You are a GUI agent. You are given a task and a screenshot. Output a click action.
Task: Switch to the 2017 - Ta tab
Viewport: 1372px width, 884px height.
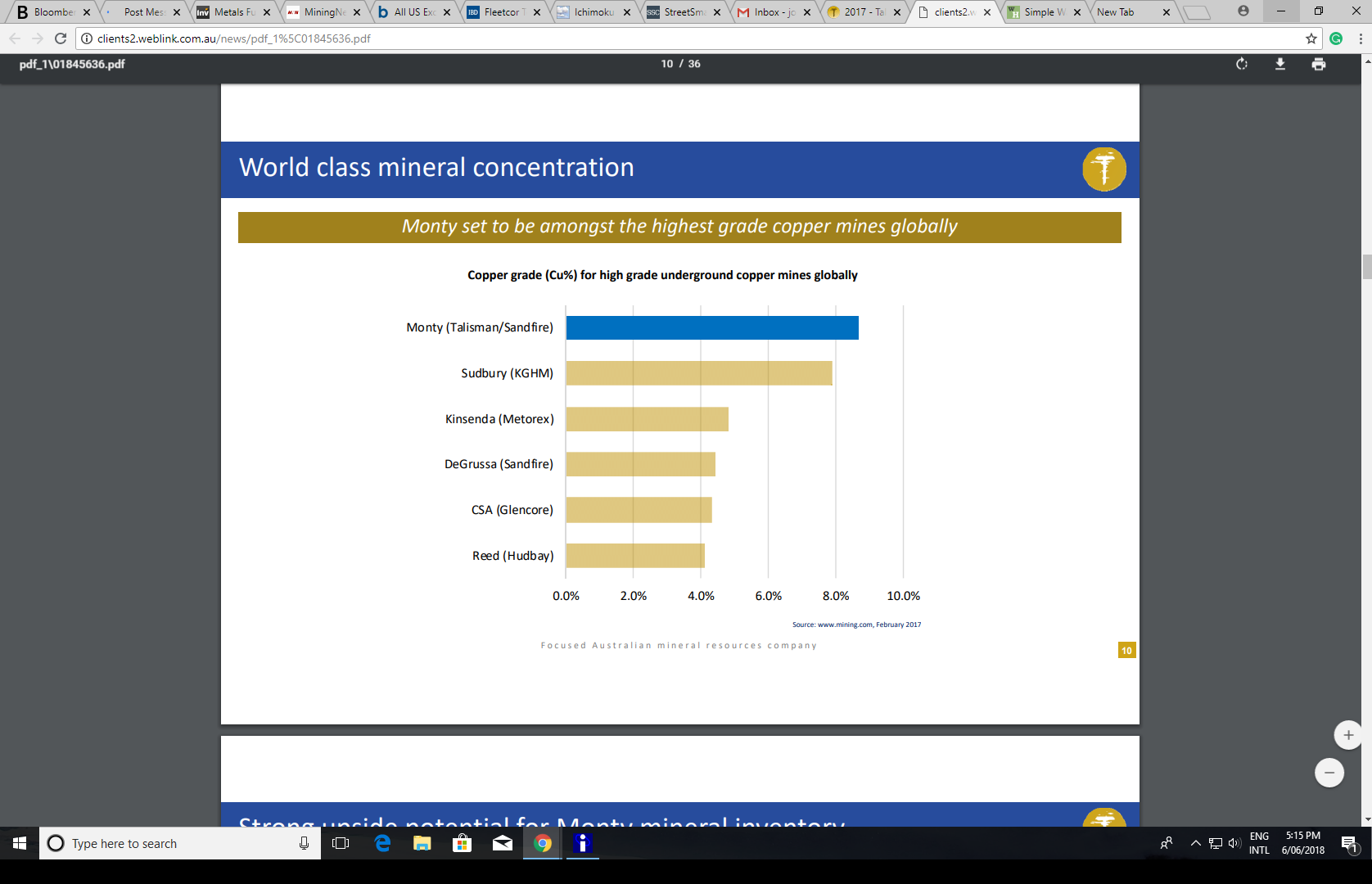point(862,12)
